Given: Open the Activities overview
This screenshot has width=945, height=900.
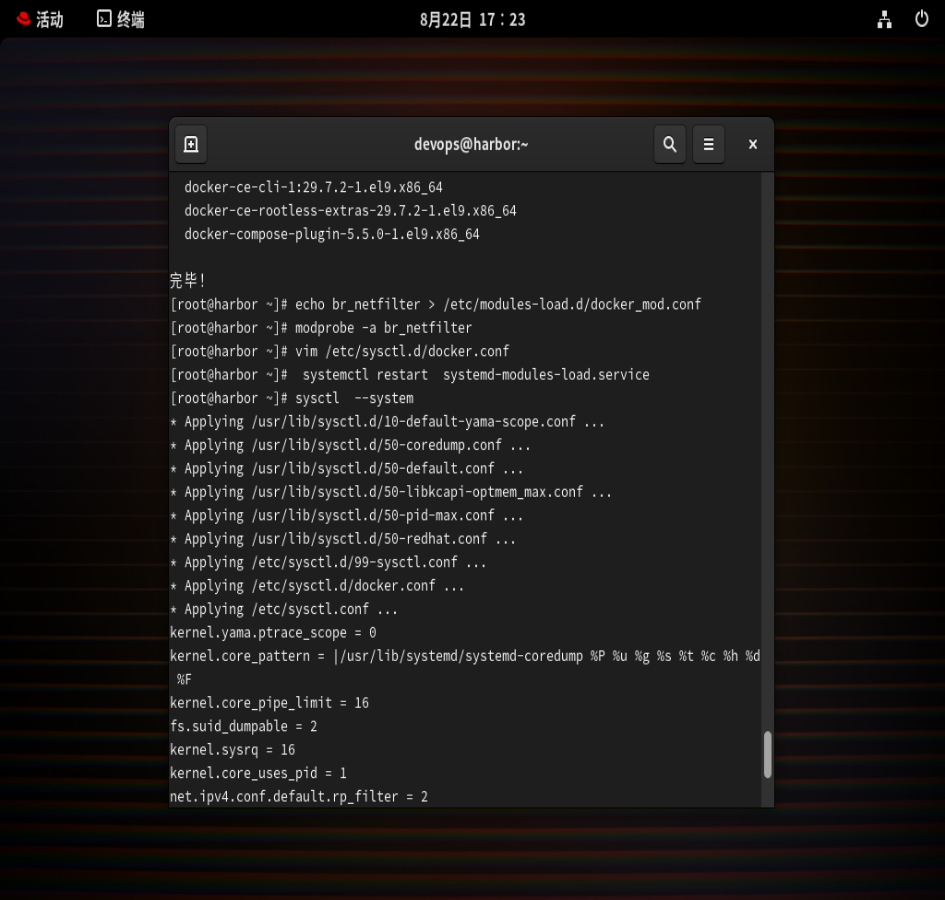Looking at the screenshot, I should 40,19.
